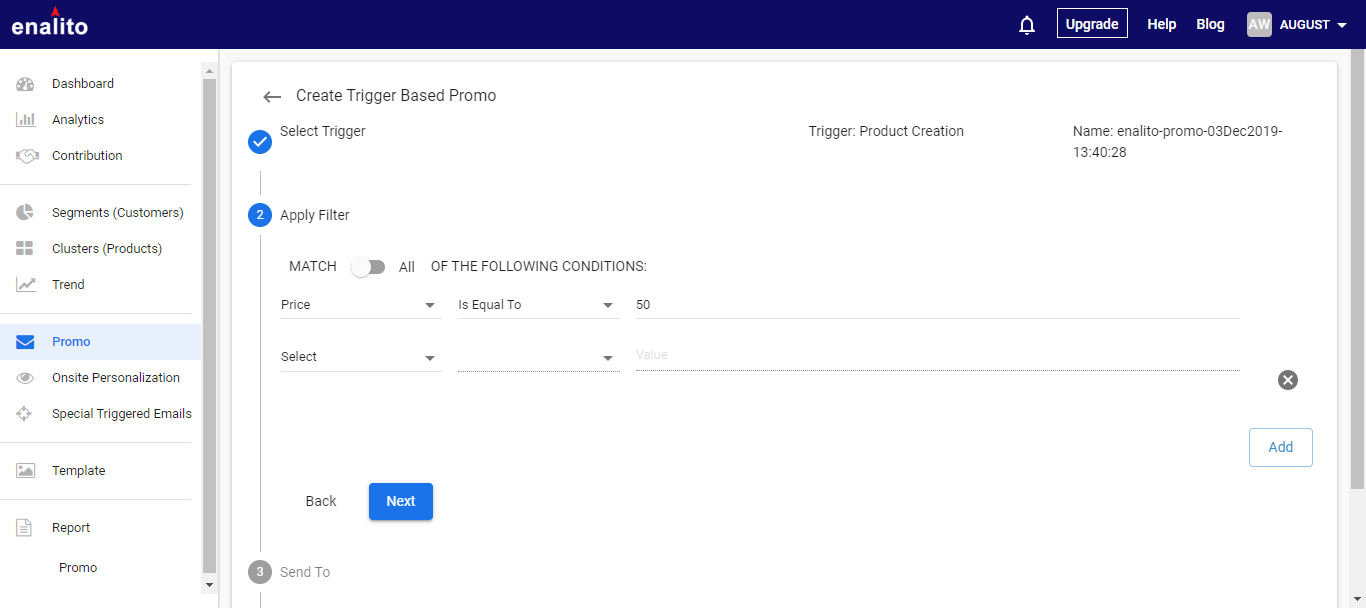
Task: Click the AW user avatar
Action: point(1259,24)
